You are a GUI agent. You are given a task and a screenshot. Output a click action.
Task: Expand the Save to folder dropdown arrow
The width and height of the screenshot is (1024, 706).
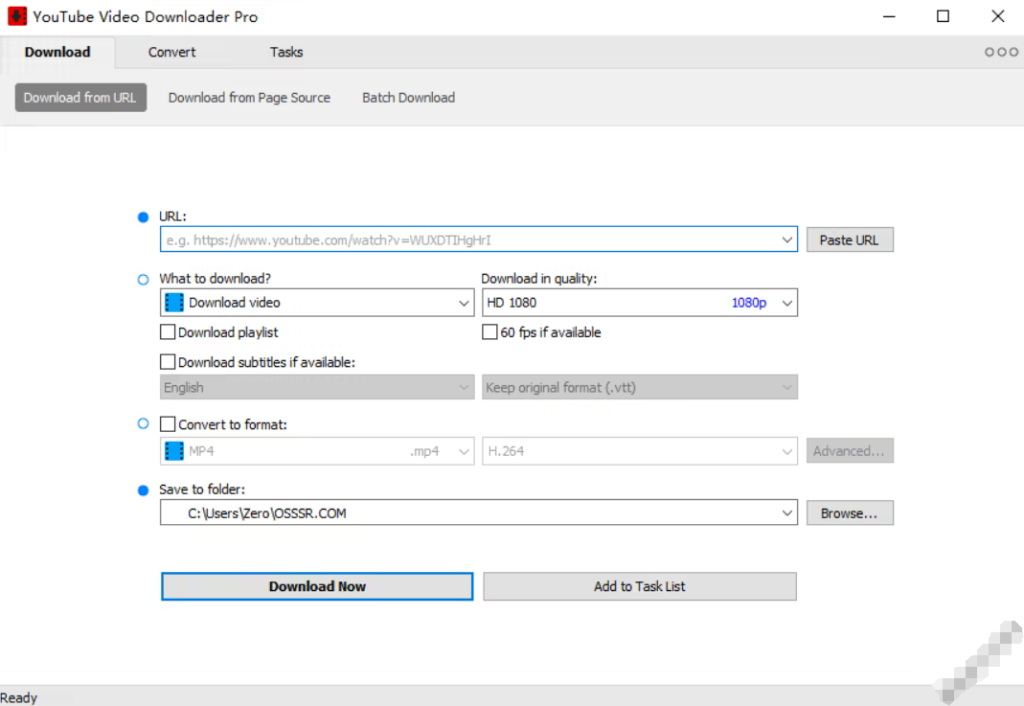(x=787, y=513)
